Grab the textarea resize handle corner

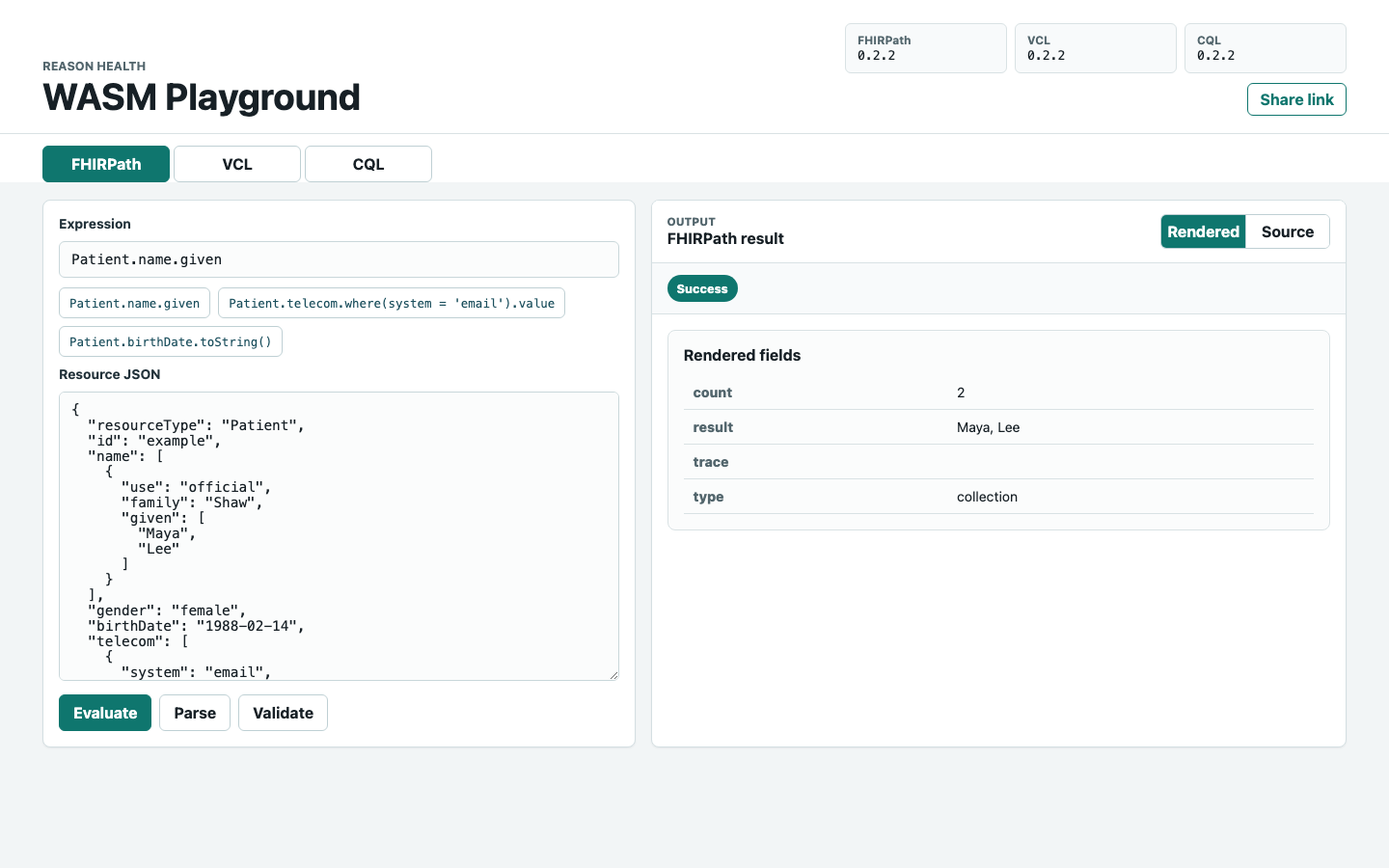coord(613,675)
